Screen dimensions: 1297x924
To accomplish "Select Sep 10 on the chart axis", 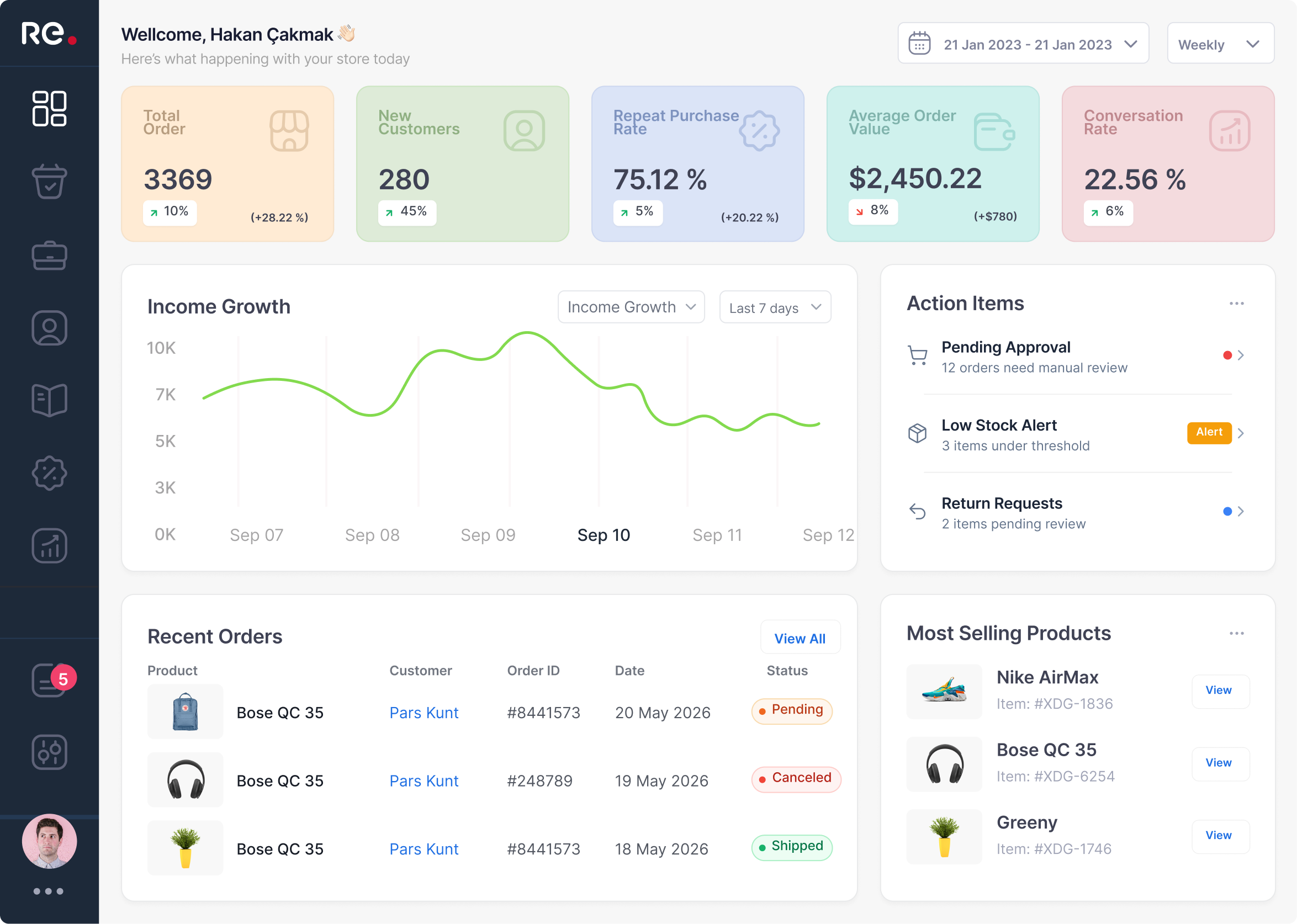I will [603, 535].
